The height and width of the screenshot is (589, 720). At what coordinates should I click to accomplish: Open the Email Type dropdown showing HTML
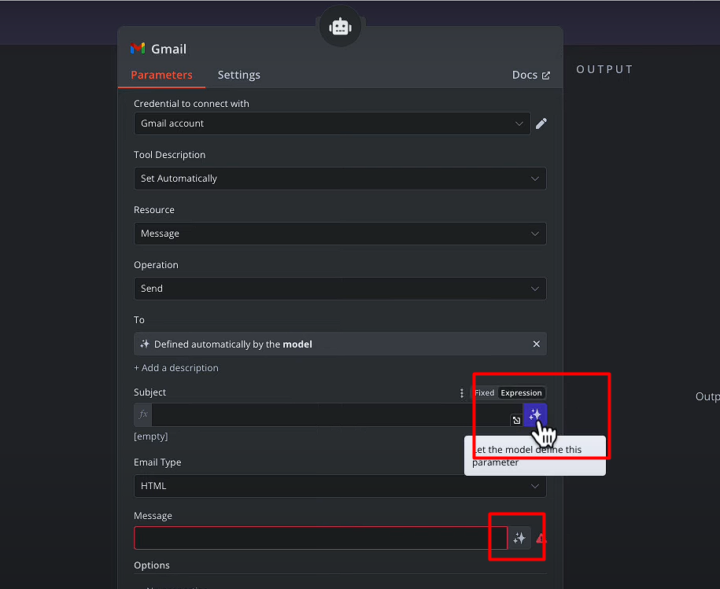(340, 486)
